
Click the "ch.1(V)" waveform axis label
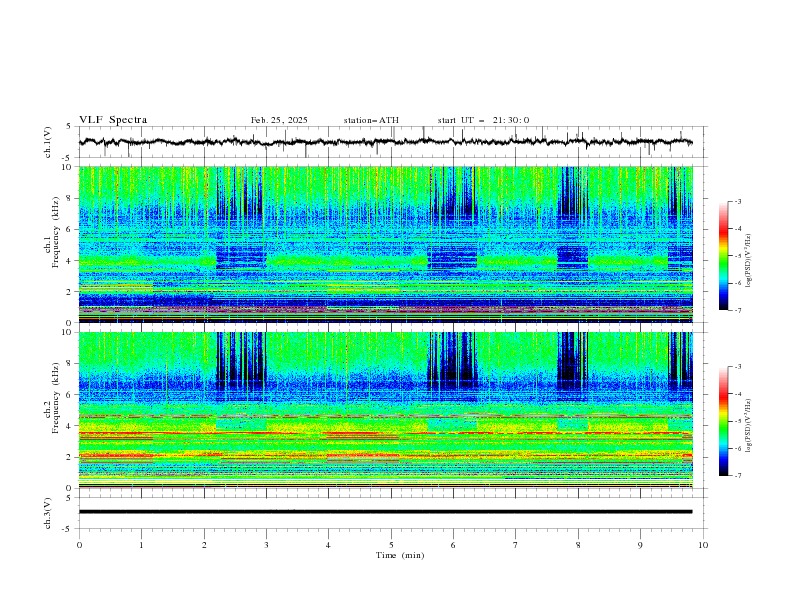[x=48, y=142]
